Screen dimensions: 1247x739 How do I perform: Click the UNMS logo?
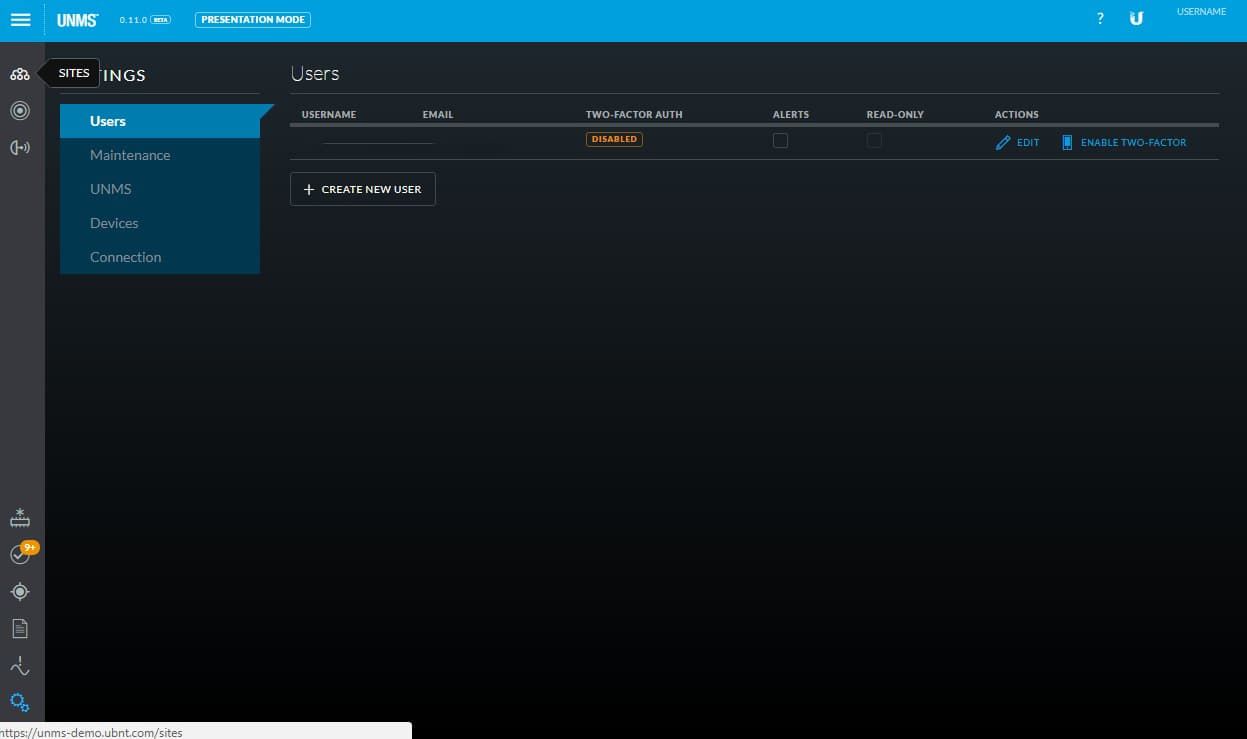click(77, 20)
